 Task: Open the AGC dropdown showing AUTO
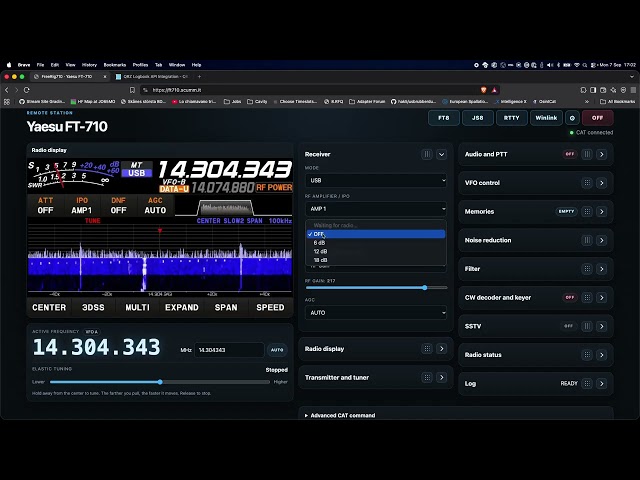pyautogui.click(x=376, y=313)
